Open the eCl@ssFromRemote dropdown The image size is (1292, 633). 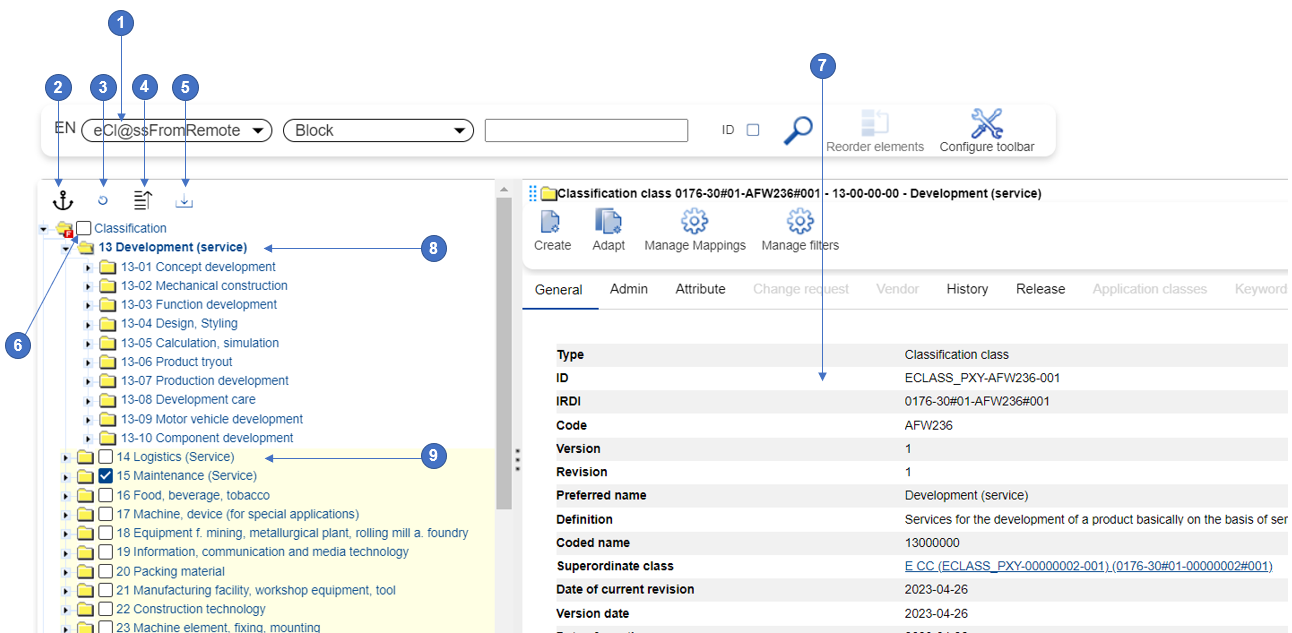(x=177, y=130)
